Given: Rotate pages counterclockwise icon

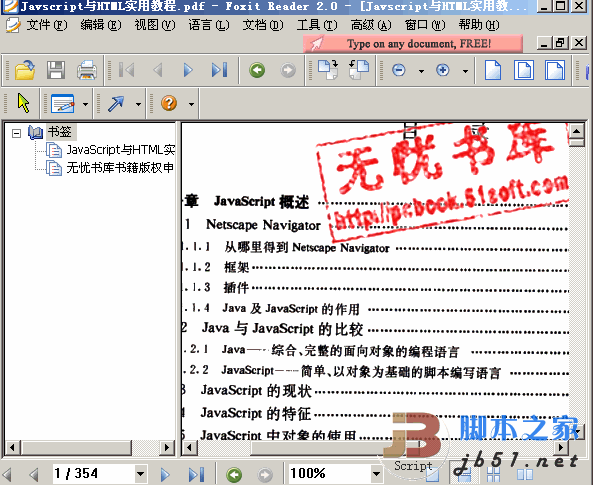Looking at the screenshot, I should (x=359, y=70).
